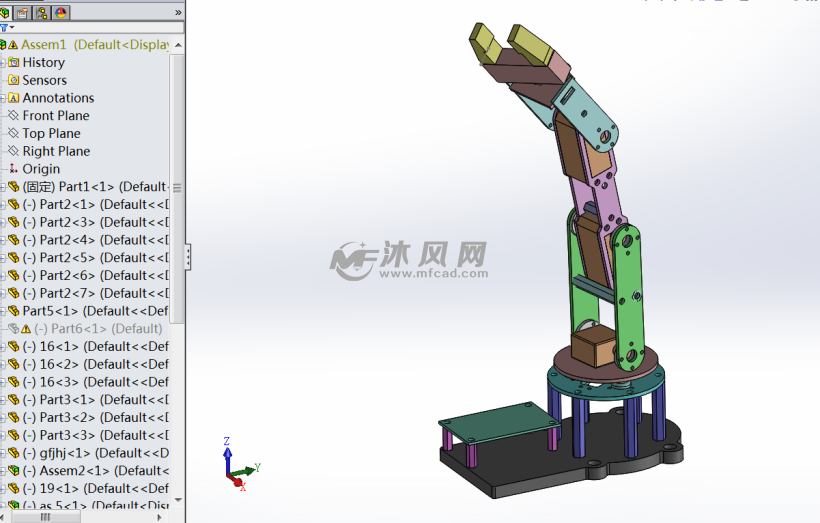The height and width of the screenshot is (523, 820).
Task: Open the DisplayManager appearance tab
Action: pyautogui.click(x=61, y=12)
